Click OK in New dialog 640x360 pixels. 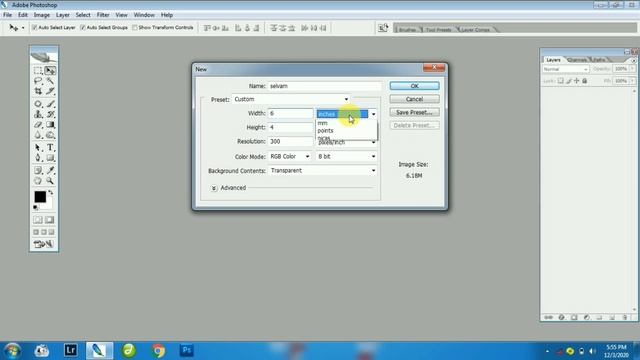click(414, 86)
